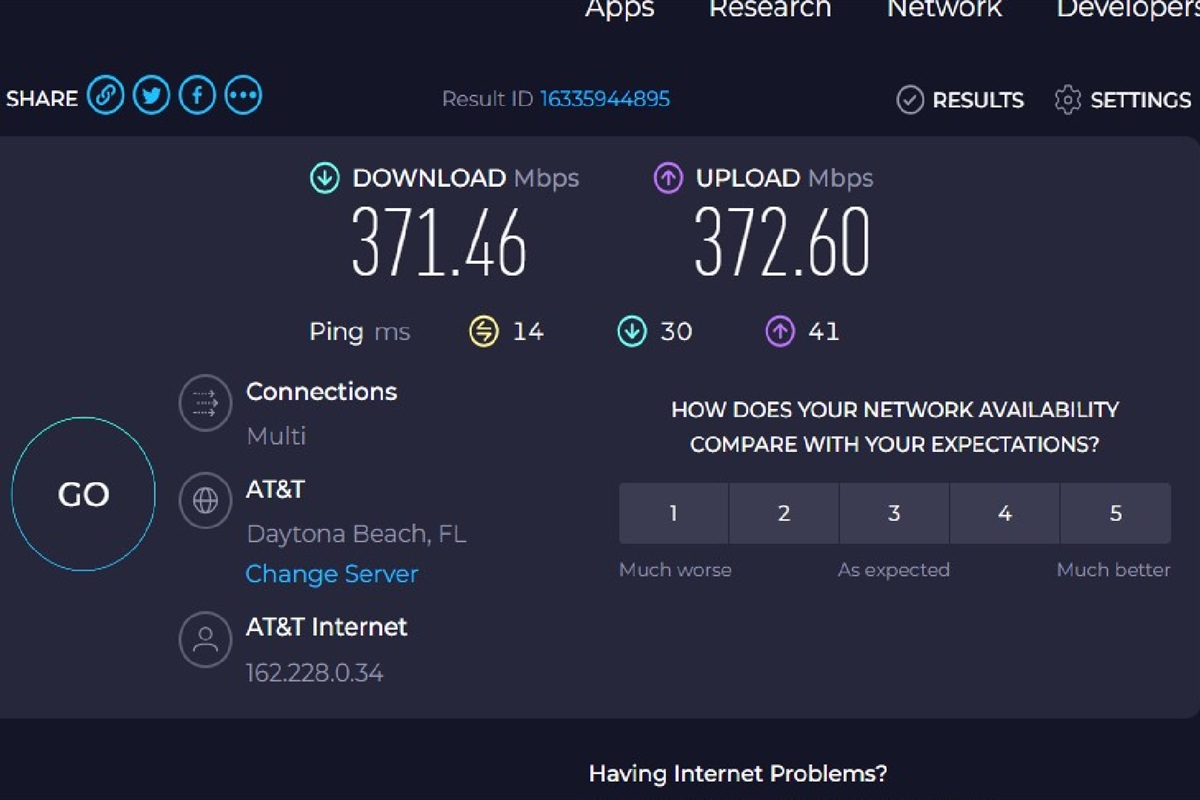Open Result ID 16335944895 link
The image size is (1200, 800).
tap(605, 99)
